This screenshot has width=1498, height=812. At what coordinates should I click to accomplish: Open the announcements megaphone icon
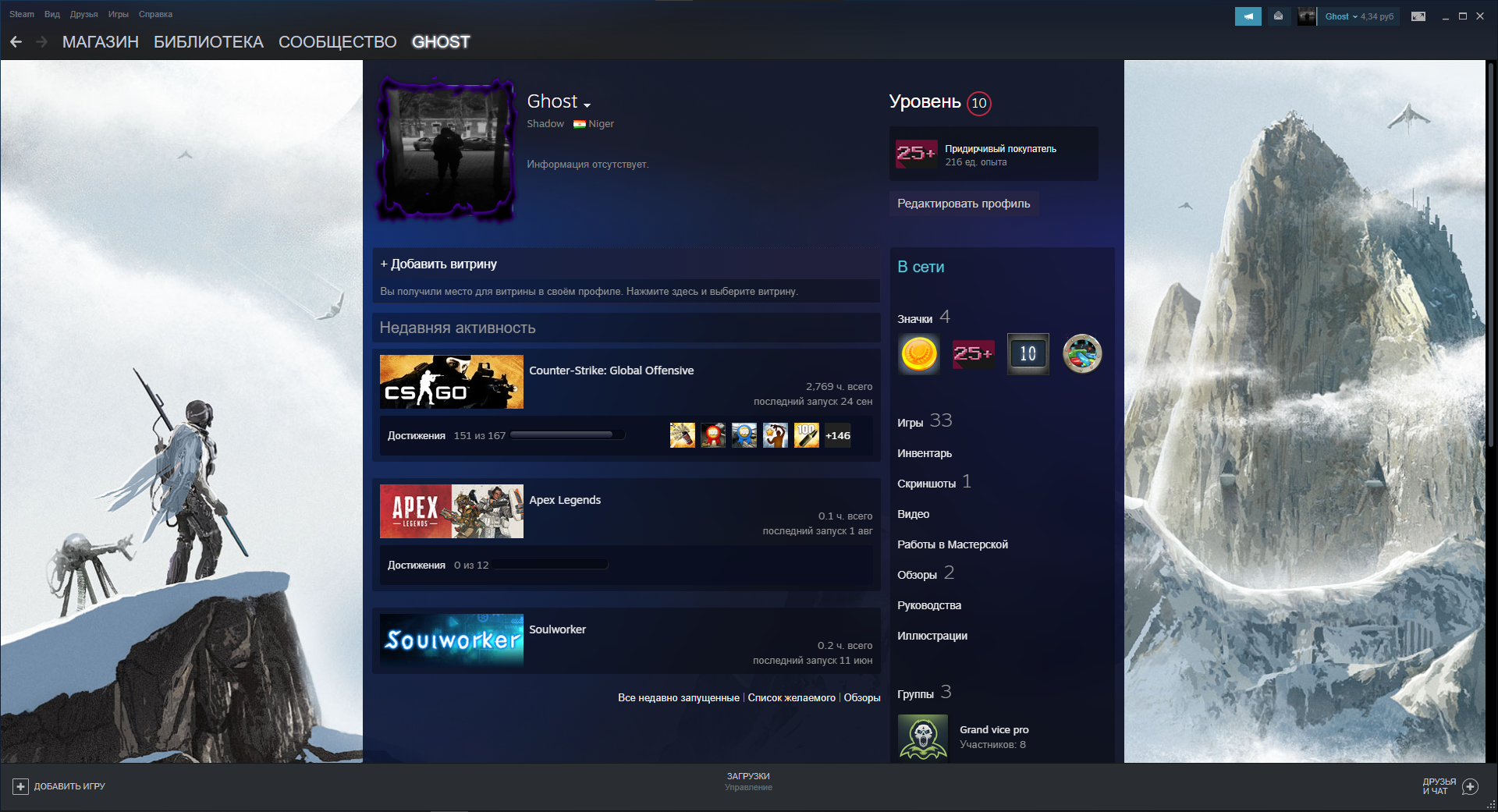pos(1248,16)
